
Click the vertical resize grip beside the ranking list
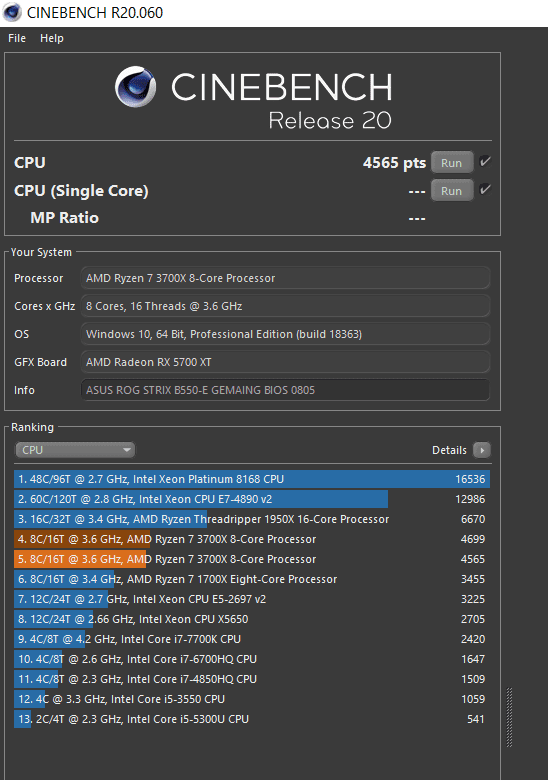click(x=509, y=717)
